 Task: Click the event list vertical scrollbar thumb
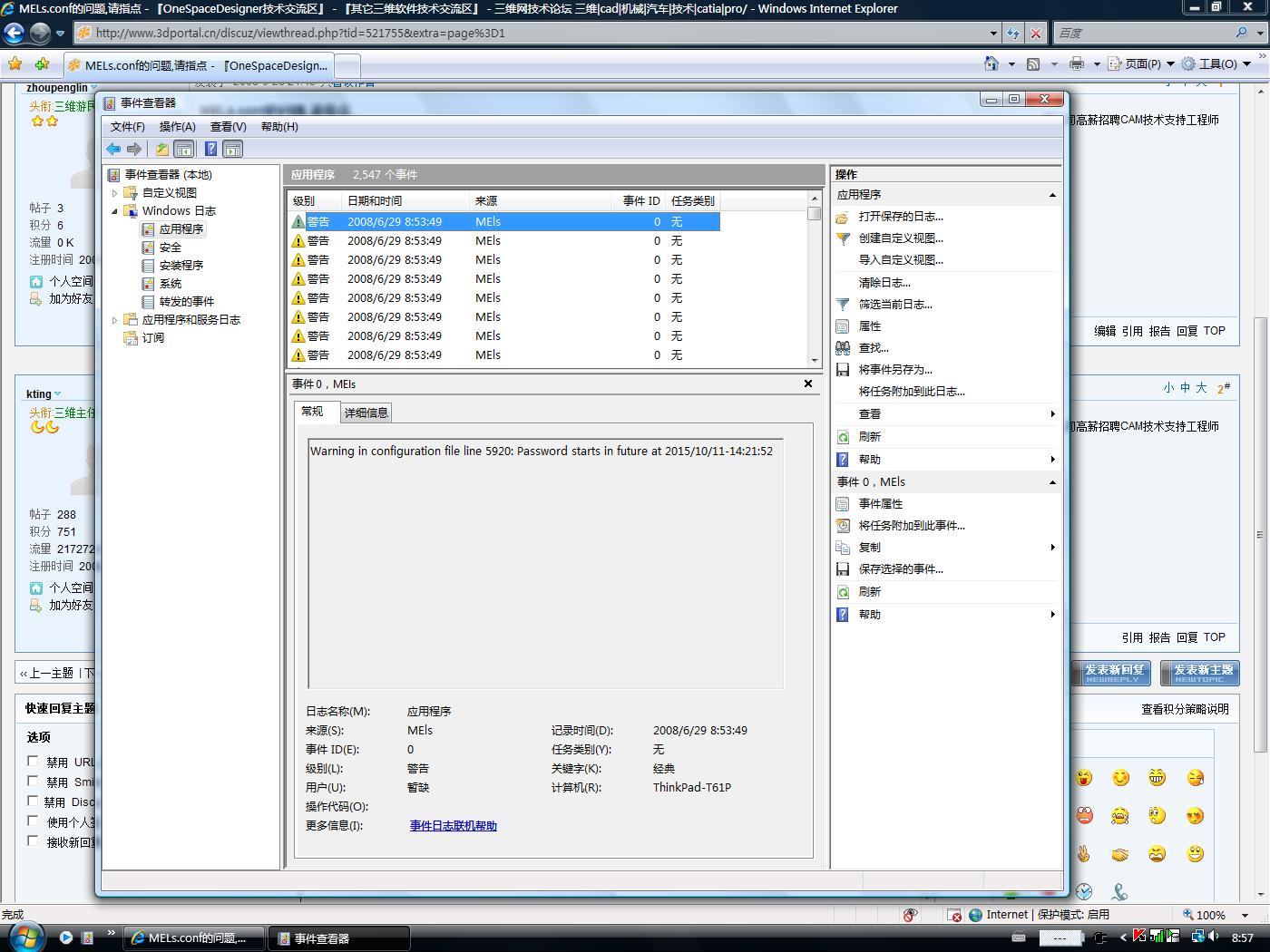click(x=814, y=214)
